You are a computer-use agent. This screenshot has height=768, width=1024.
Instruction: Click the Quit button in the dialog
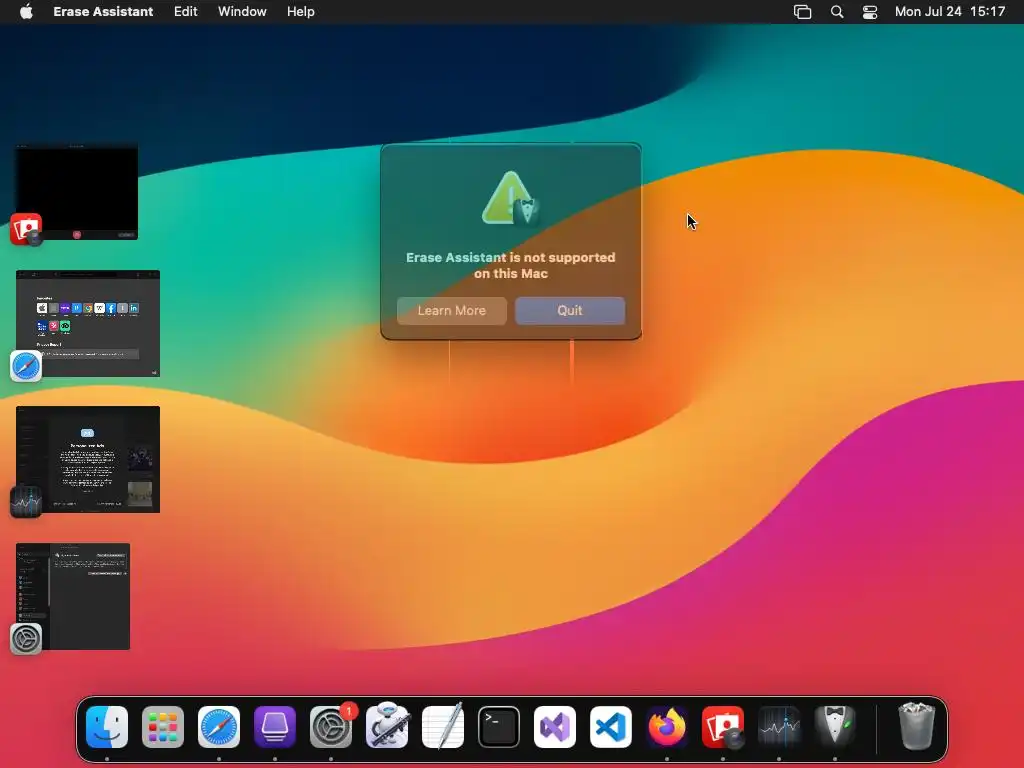point(569,311)
